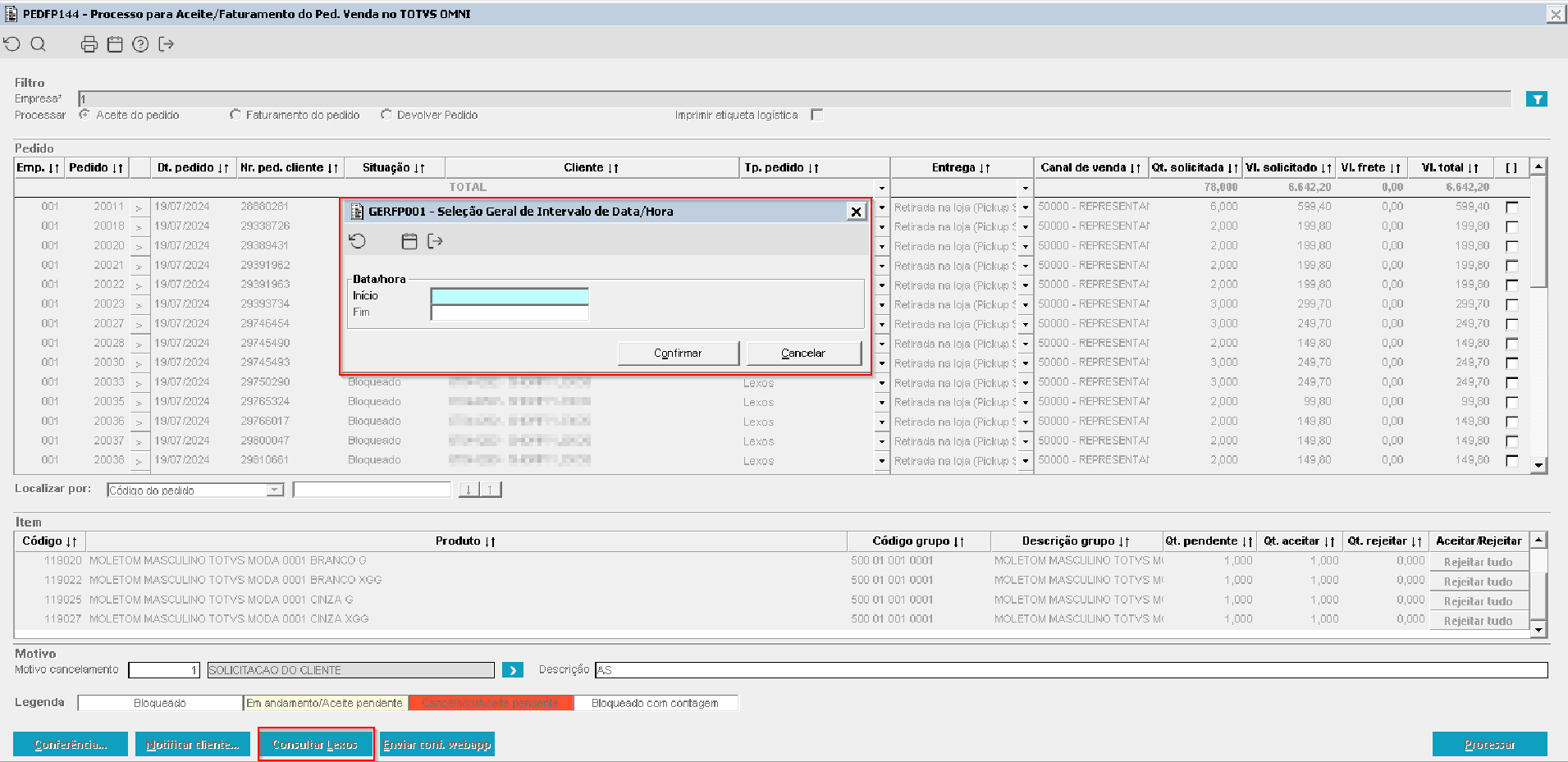The height and width of the screenshot is (762, 1568).
Task: Click the Bloqueado legend swatch
Action: pyautogui.click(x=160, y=703)
